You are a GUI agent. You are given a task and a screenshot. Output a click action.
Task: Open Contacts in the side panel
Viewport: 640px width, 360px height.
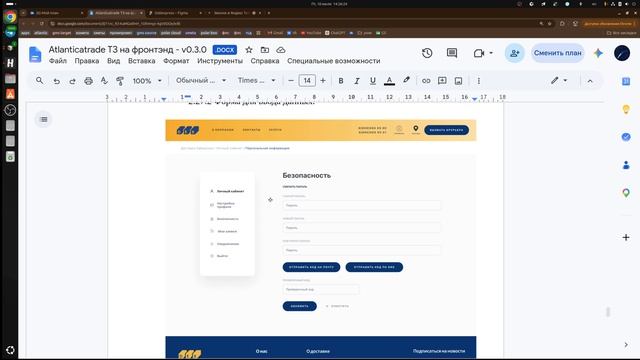pos(626,165)
